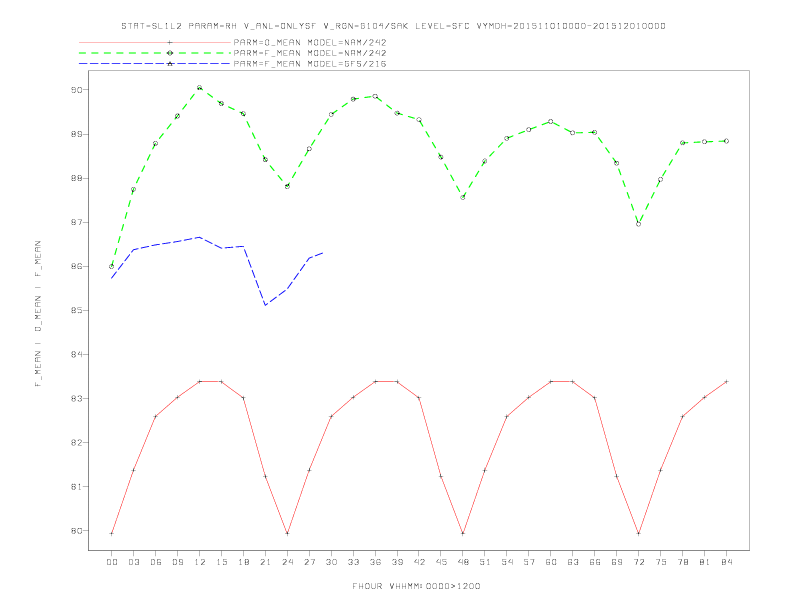The width and height of the screenshot is (792, 612).
Task: Select legend entry PARM=F_MEAN MODEL=GFS/216
Action: coord(310,64)
